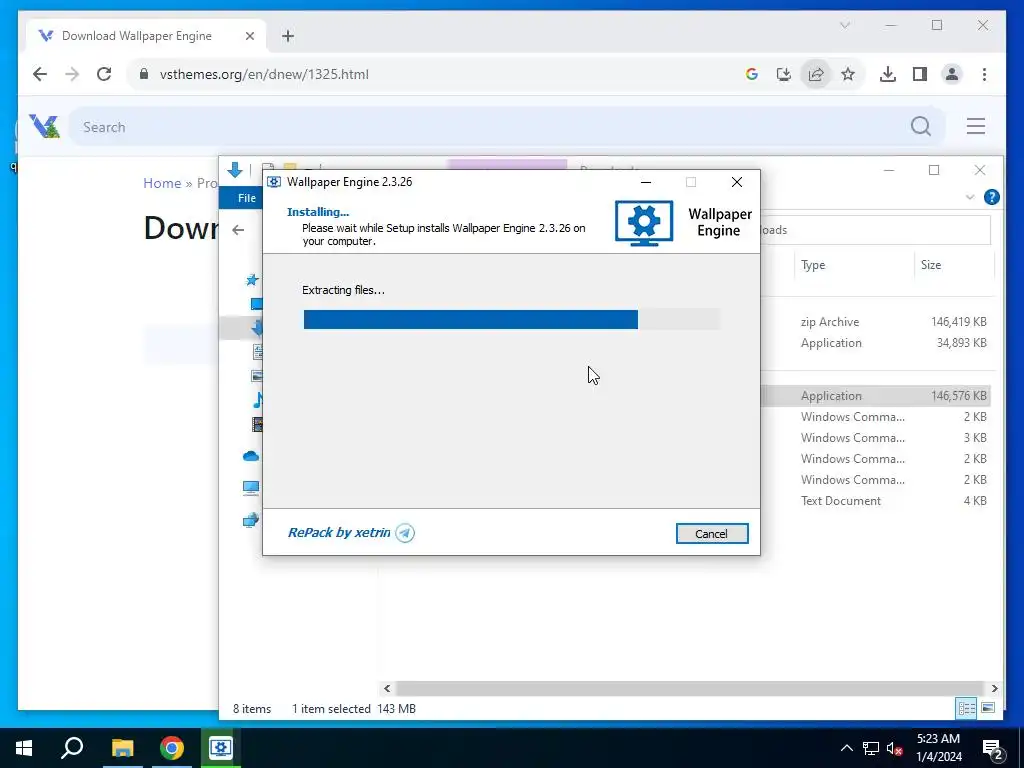Screen dimensions: 1024x768
Task: Select the 34,893 KB Application row
Action: point(876,343)
